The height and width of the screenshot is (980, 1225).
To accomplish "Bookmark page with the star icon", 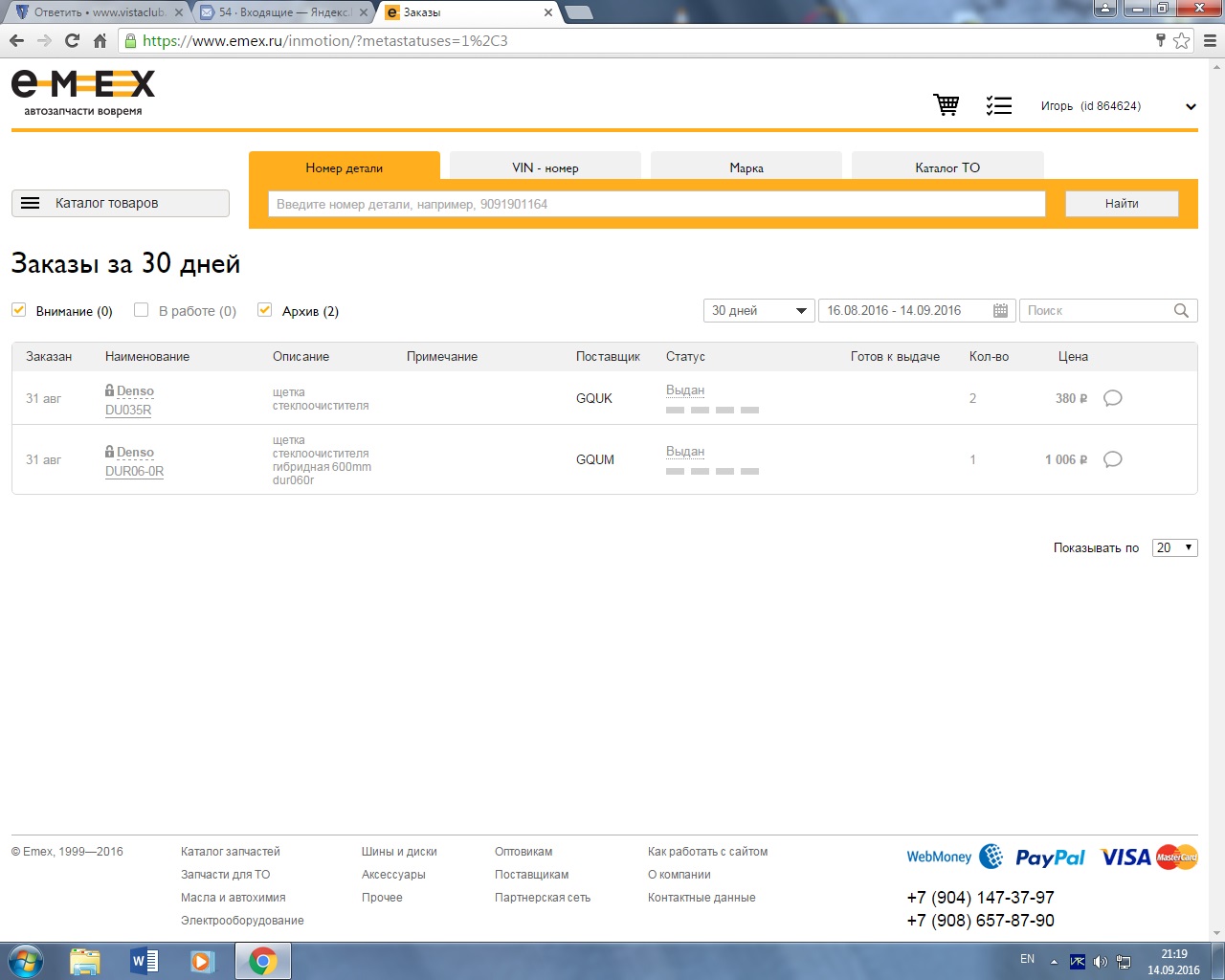I will click(1182, 40).
